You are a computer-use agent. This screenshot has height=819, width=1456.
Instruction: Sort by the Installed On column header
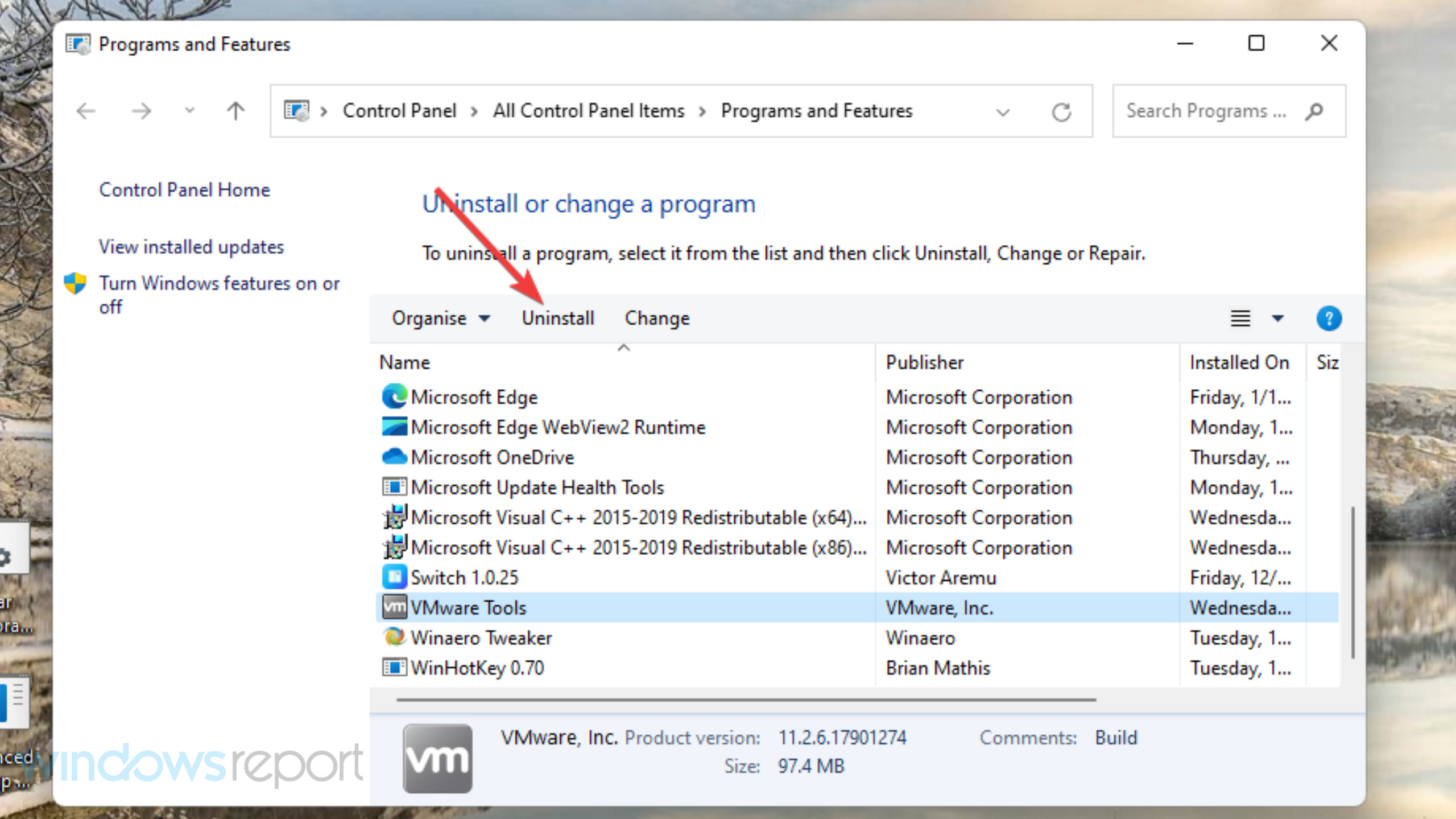coord(1242,362)
